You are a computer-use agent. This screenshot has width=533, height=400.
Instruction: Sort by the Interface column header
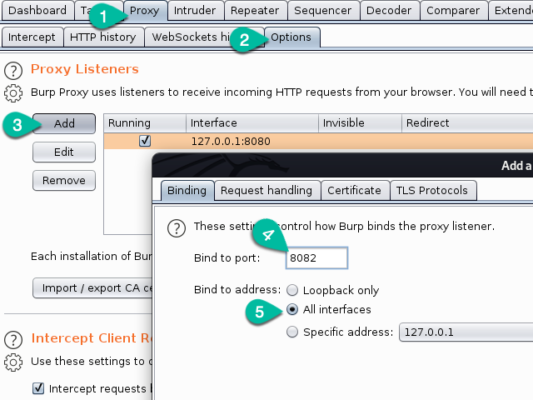[x=252, y=123]
